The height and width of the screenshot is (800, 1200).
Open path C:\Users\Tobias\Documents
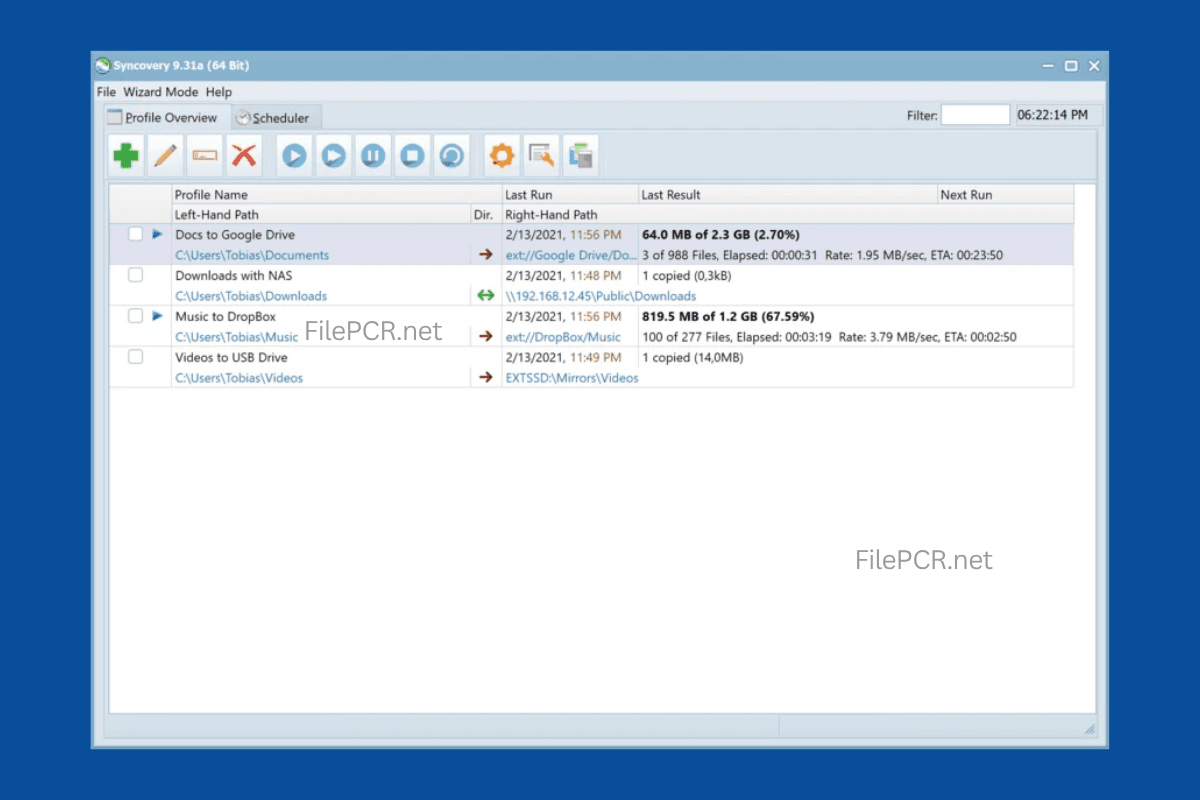click(252, 255)
